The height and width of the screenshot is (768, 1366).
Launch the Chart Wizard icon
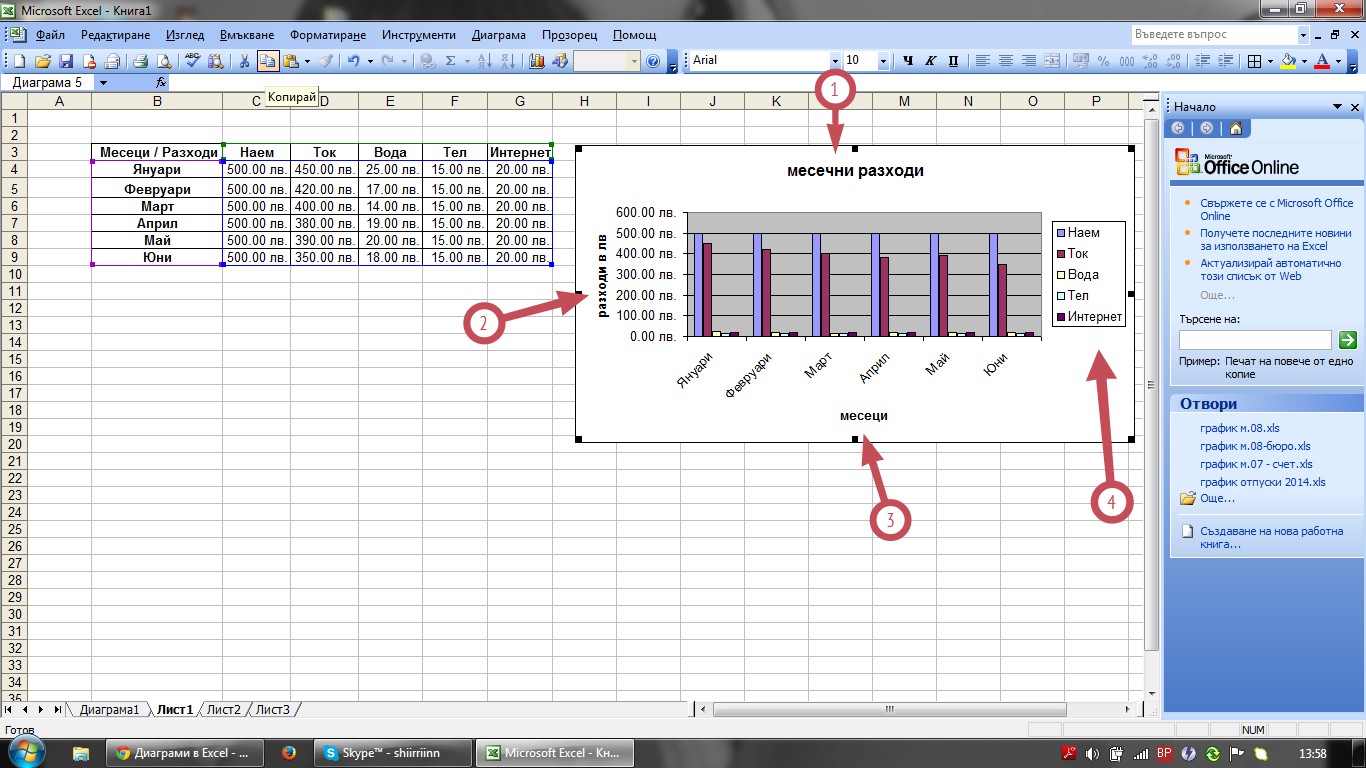[537, 61]
